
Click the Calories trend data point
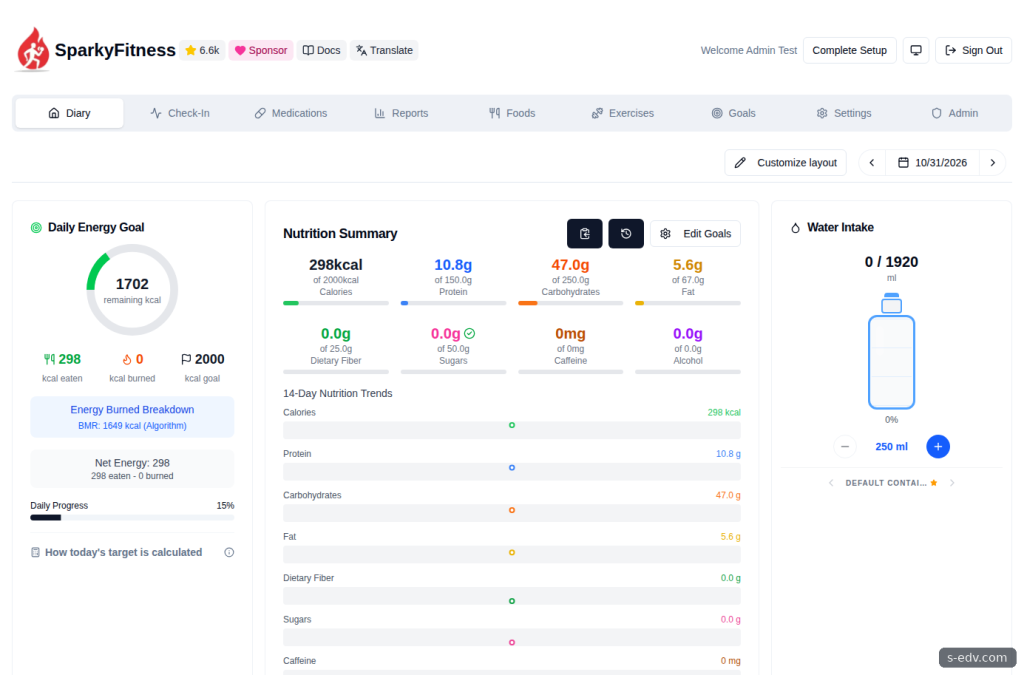pyautogui.click(x=512, y=425)
